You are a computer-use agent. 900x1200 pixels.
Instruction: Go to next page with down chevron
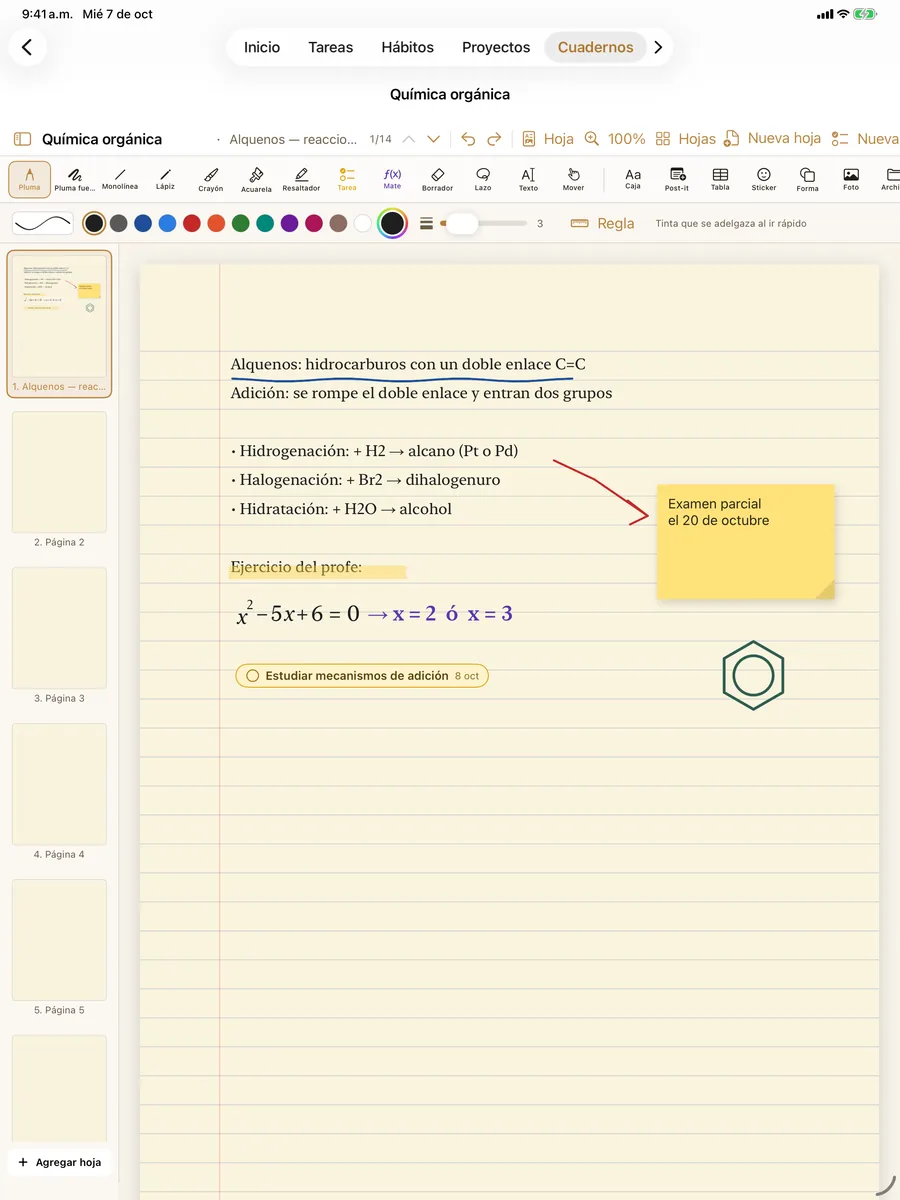[433, 139]
